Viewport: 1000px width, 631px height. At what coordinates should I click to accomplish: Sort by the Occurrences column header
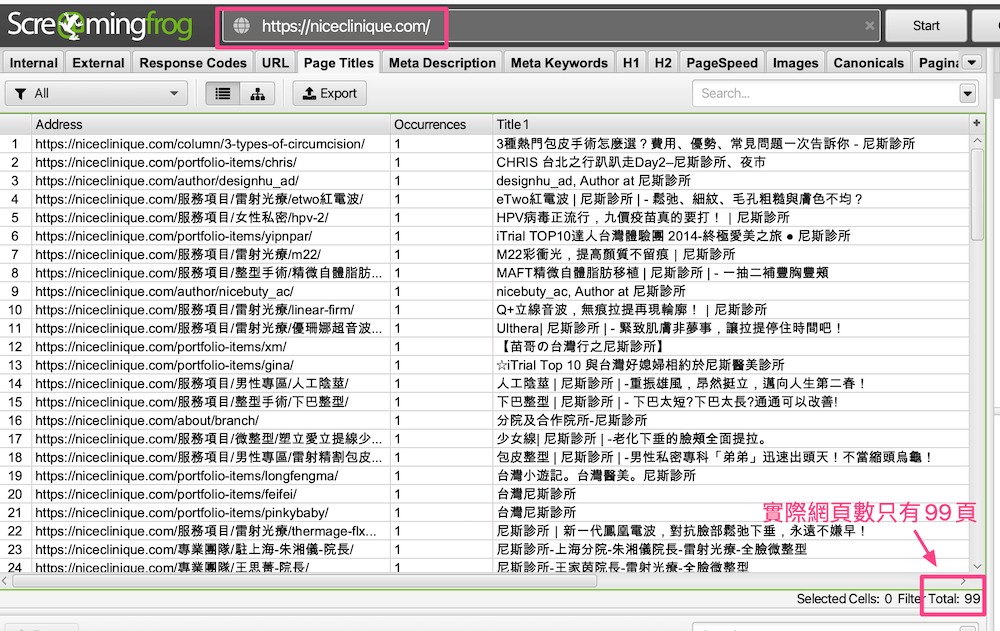441,124
